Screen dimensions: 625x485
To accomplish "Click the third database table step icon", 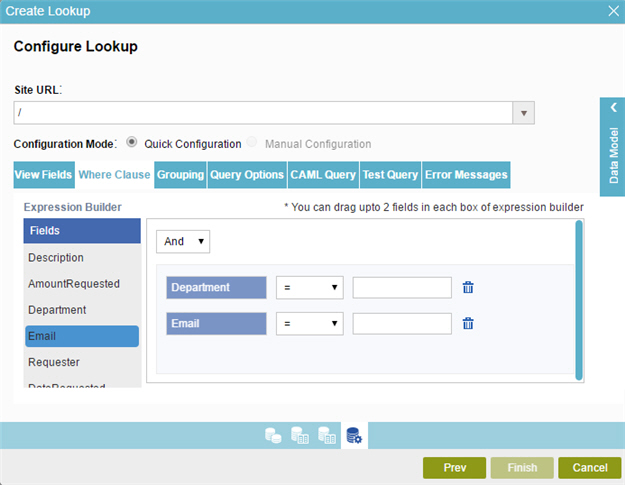I will pos(326,435).
